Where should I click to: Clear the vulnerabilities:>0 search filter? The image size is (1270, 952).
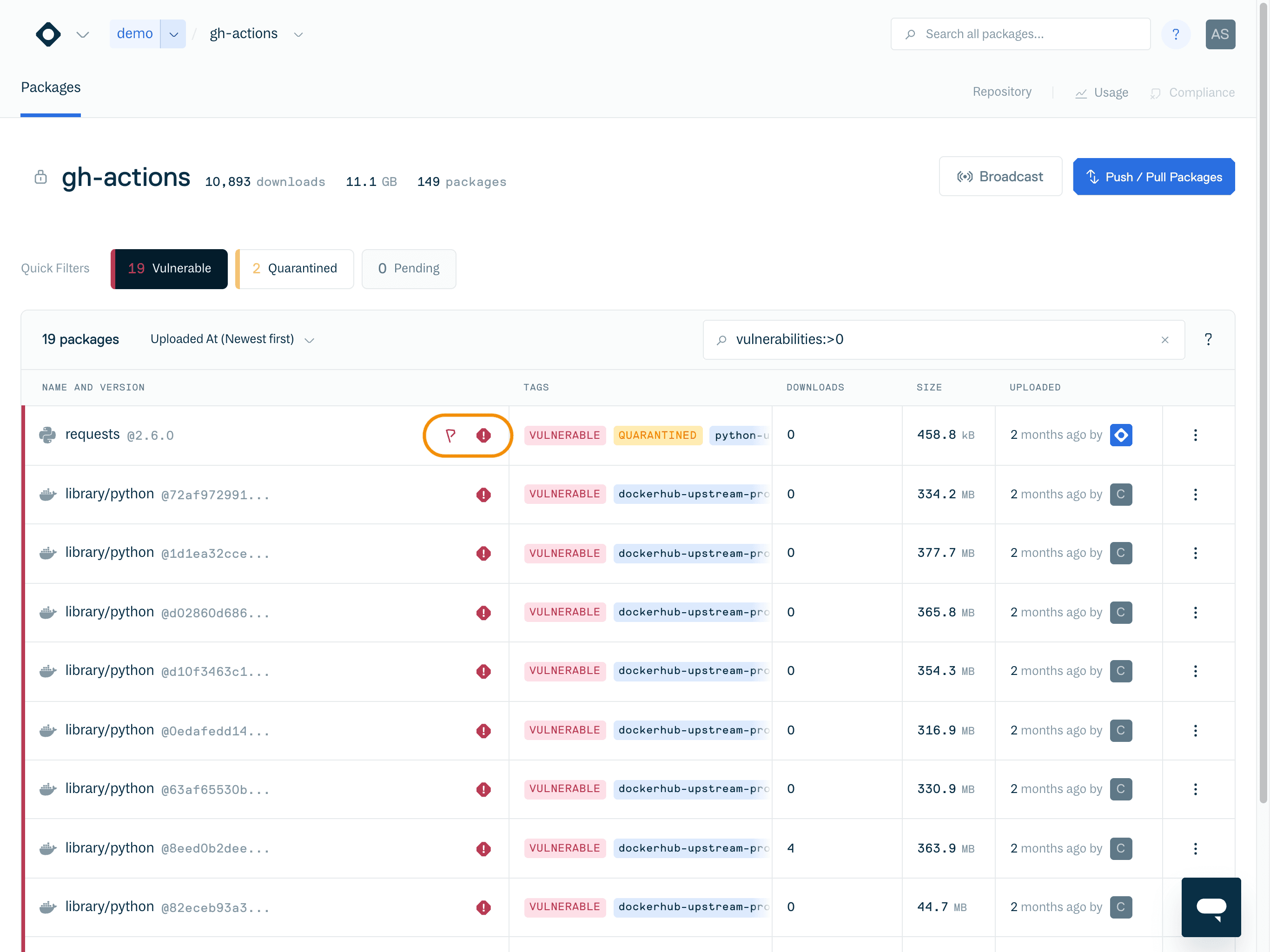tap(1164, 340)
